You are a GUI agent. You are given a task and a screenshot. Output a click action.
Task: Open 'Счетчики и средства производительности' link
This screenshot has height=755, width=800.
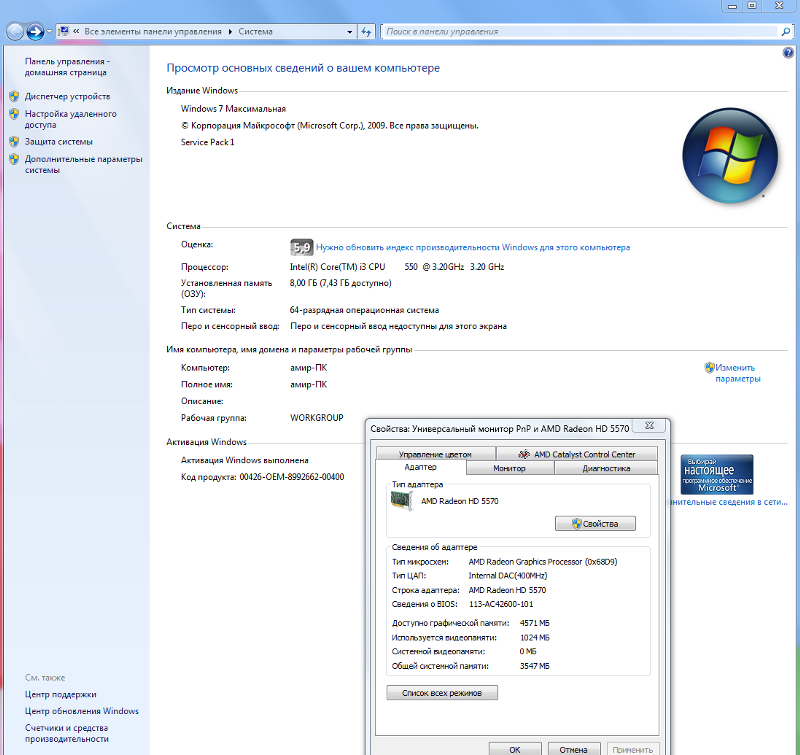[66, 733]
